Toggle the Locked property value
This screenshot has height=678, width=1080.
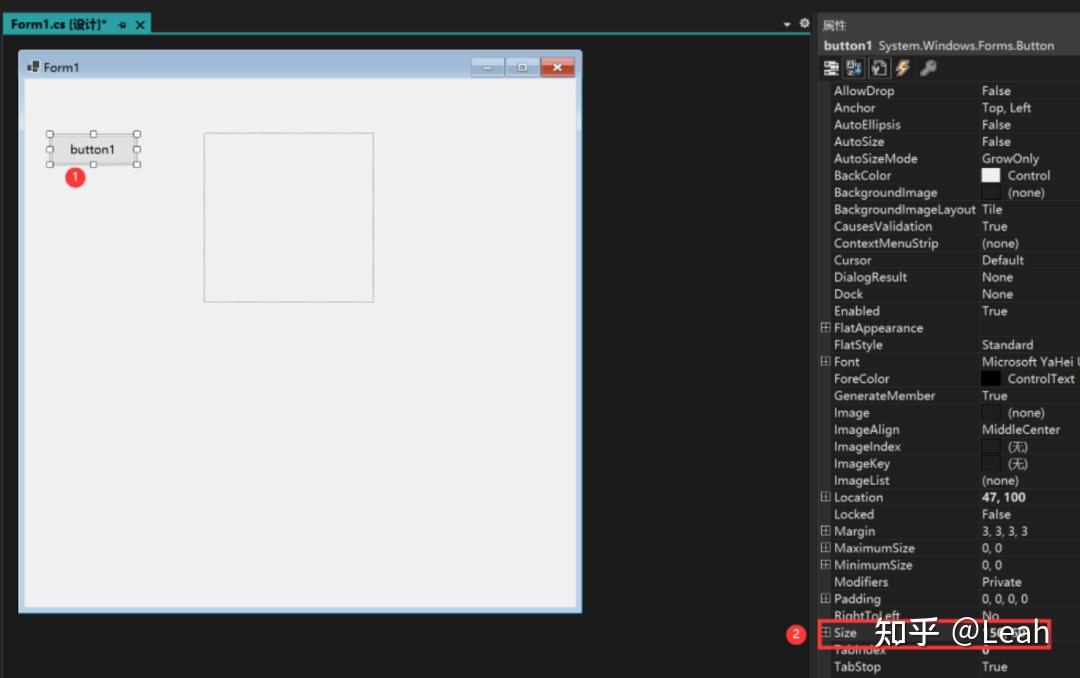pyautogui.click(x=1000, y=514)
